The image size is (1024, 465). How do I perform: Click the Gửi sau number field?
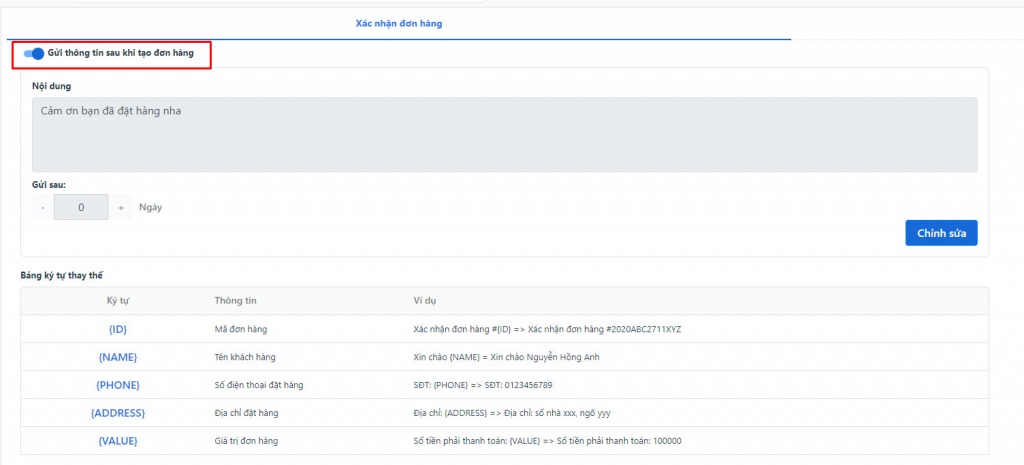pyautogui.click(x=80, y=208)
